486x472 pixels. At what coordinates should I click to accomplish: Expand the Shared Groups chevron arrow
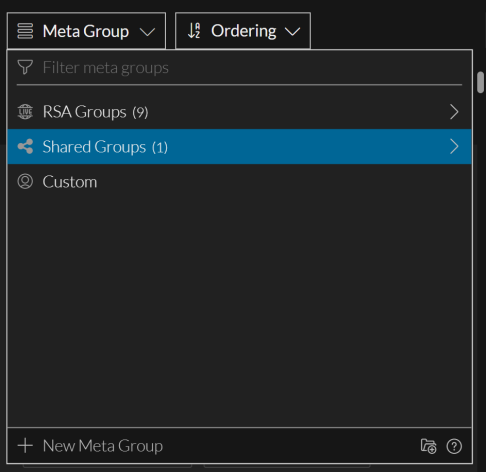point(454,147)
